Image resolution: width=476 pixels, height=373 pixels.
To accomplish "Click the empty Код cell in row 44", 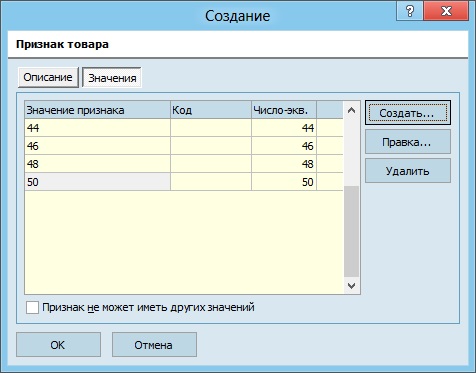I will pos(211,128).
